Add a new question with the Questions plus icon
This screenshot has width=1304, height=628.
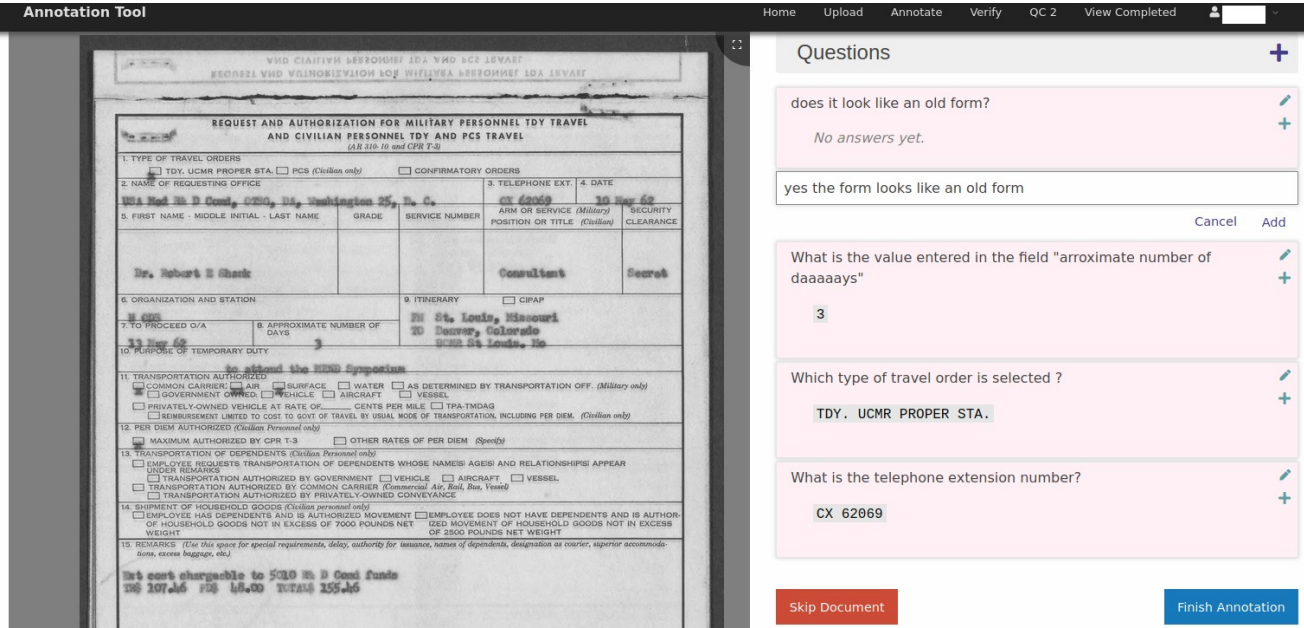pos(1277,53)
